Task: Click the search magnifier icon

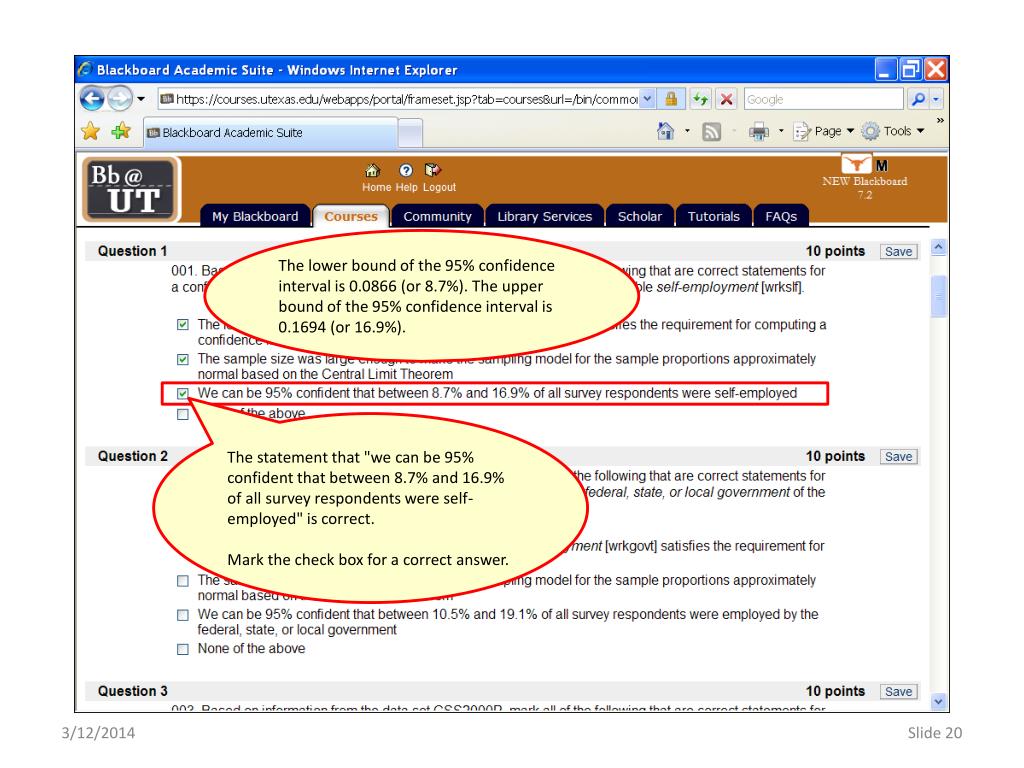Action: click(x=918, y=99)
